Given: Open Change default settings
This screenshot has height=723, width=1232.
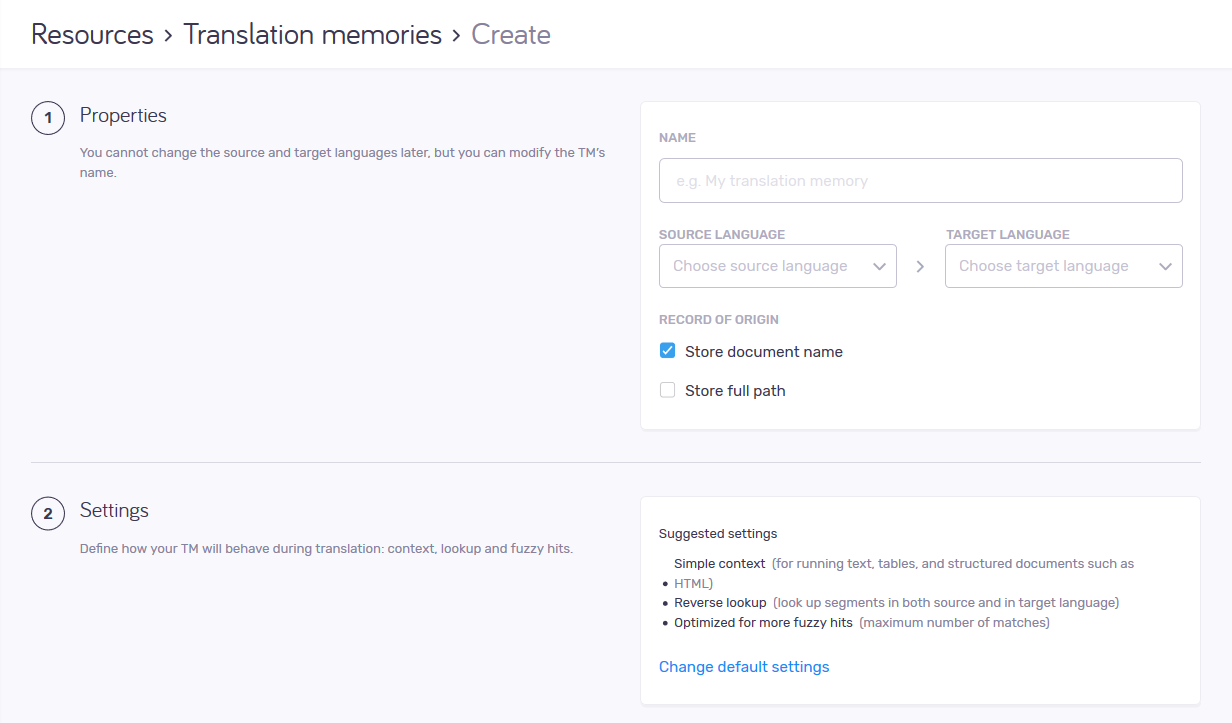Looking at the screenshot, I should pos(744,666).
